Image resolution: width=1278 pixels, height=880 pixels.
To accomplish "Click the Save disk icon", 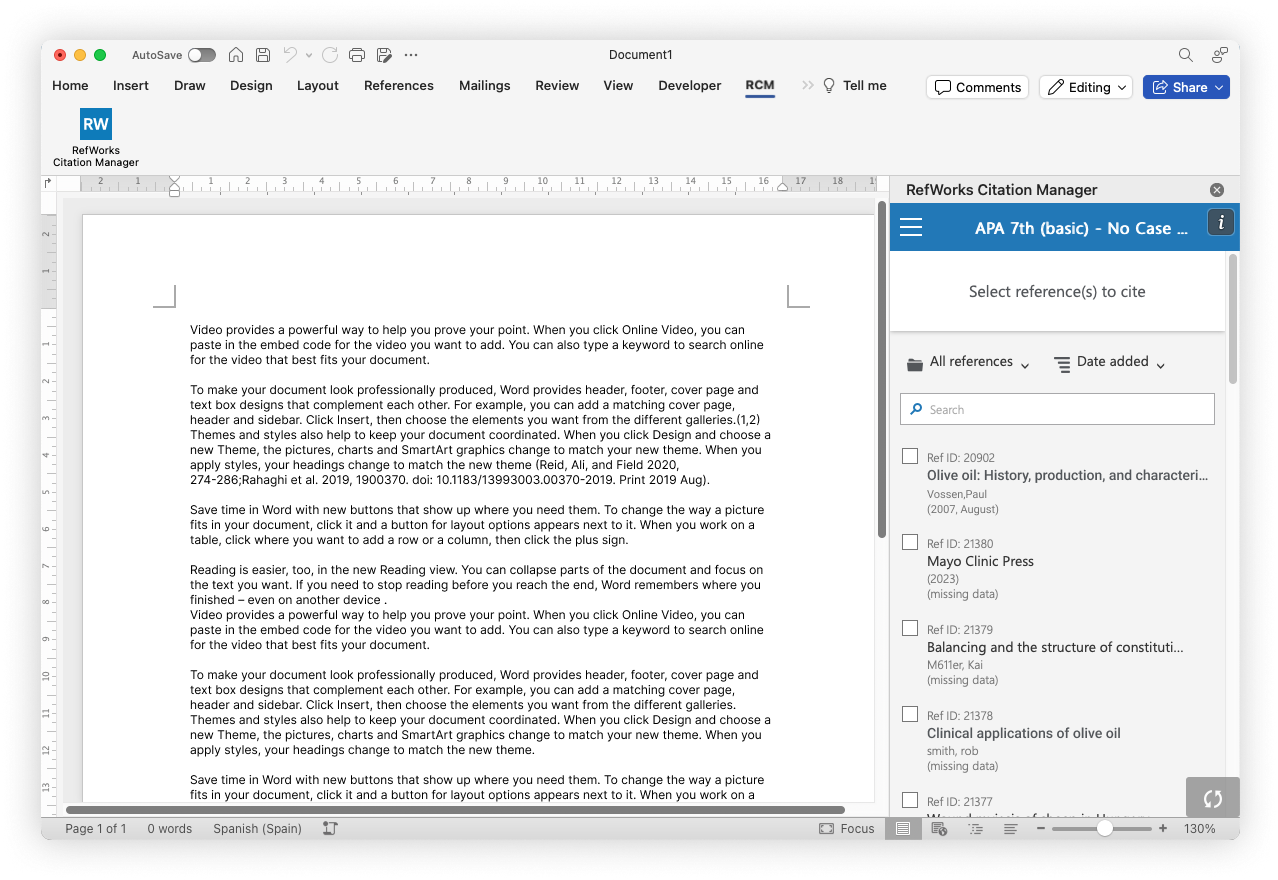I will click(263, 55).
